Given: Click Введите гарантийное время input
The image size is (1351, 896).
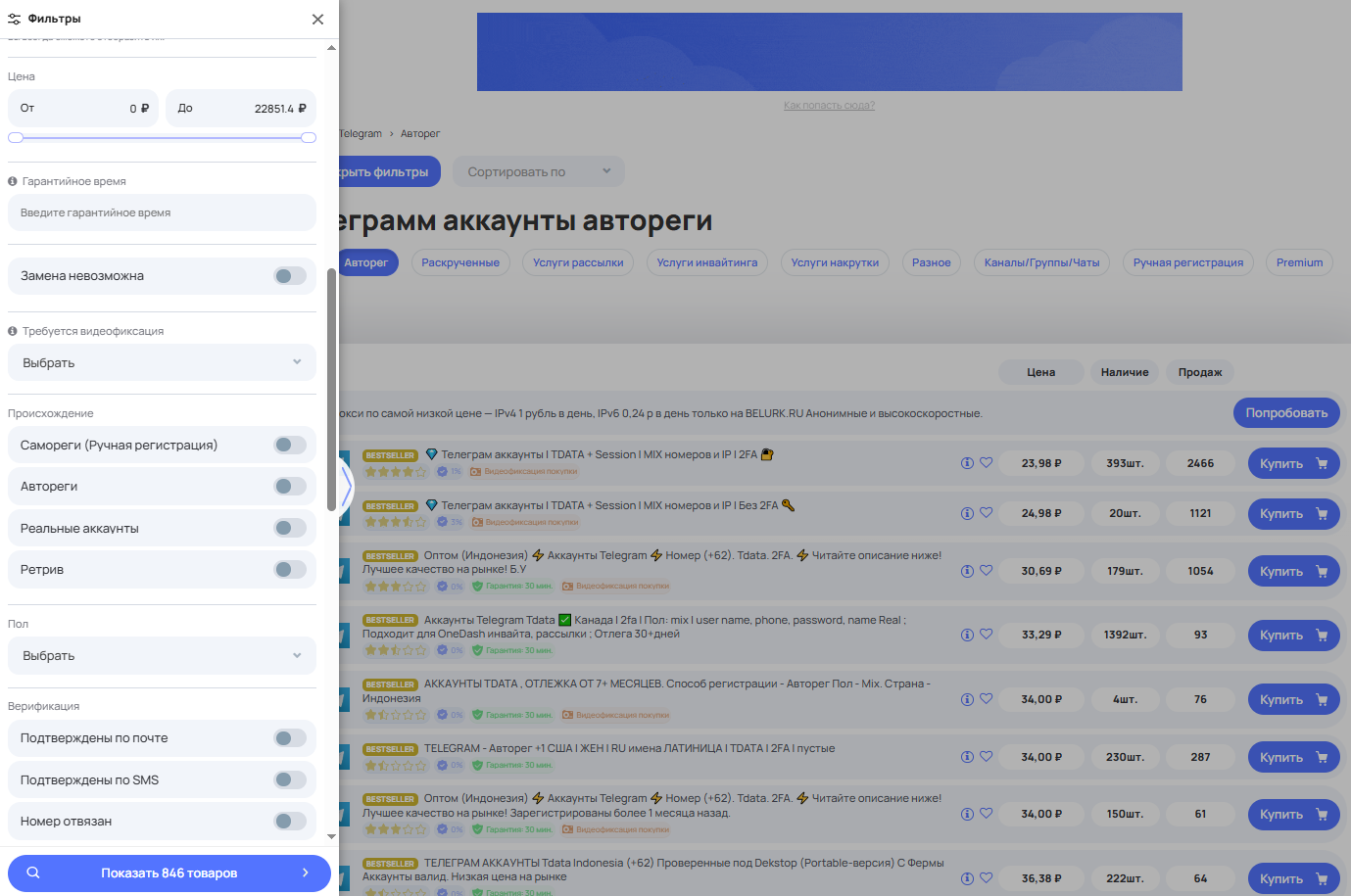Looking at the screenshot, I should pos(162,212).
